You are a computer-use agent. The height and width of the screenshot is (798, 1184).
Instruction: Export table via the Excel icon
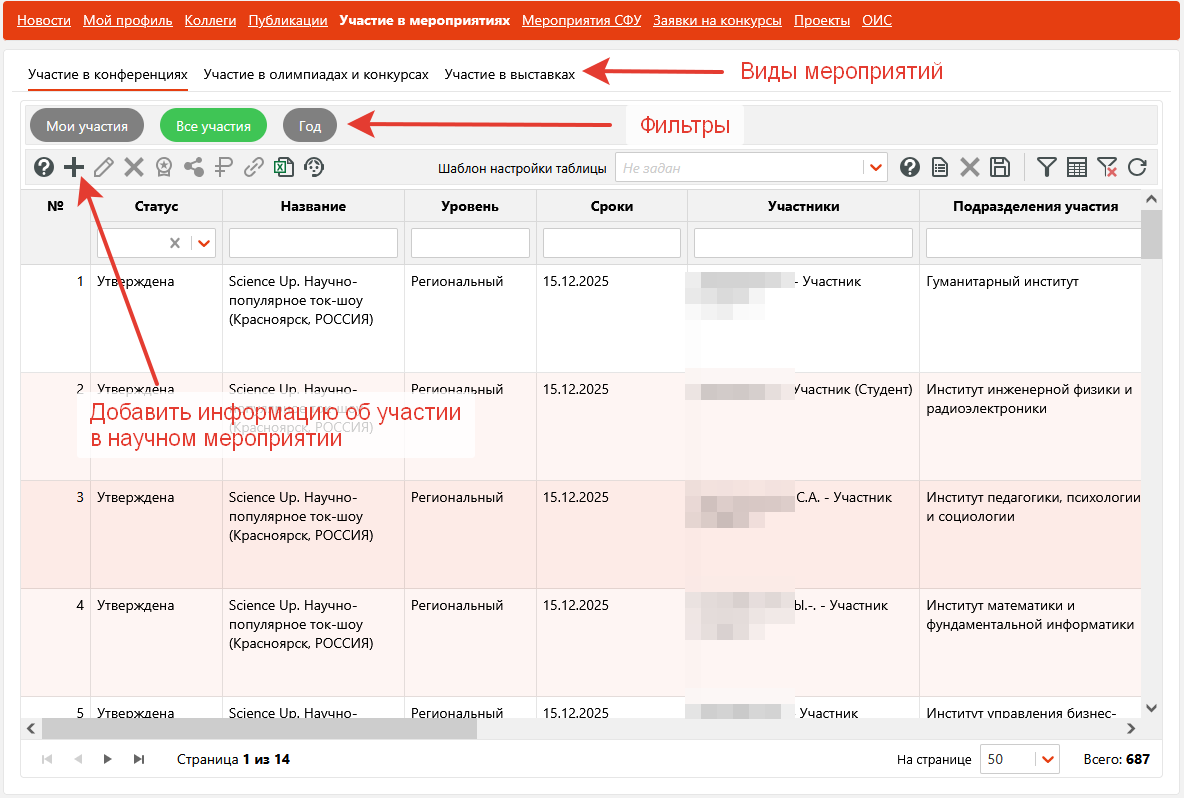[x=284, y=168]
